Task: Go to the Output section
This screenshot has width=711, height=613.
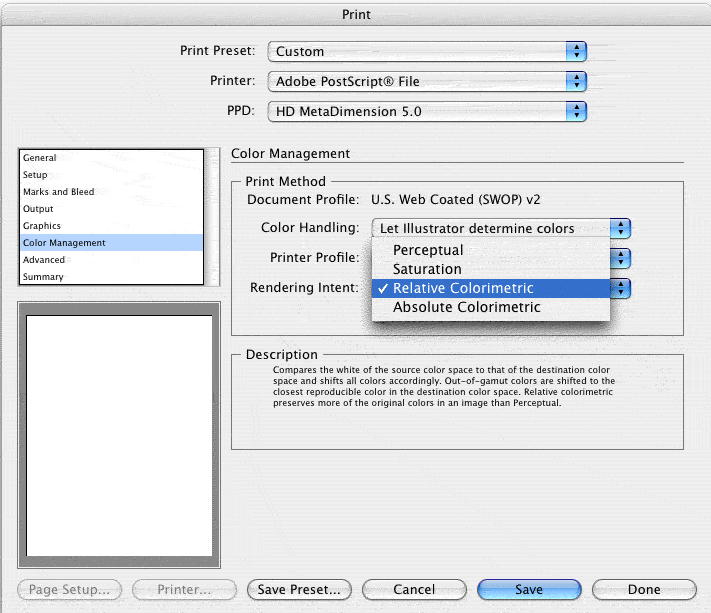Action: [111, 209]
